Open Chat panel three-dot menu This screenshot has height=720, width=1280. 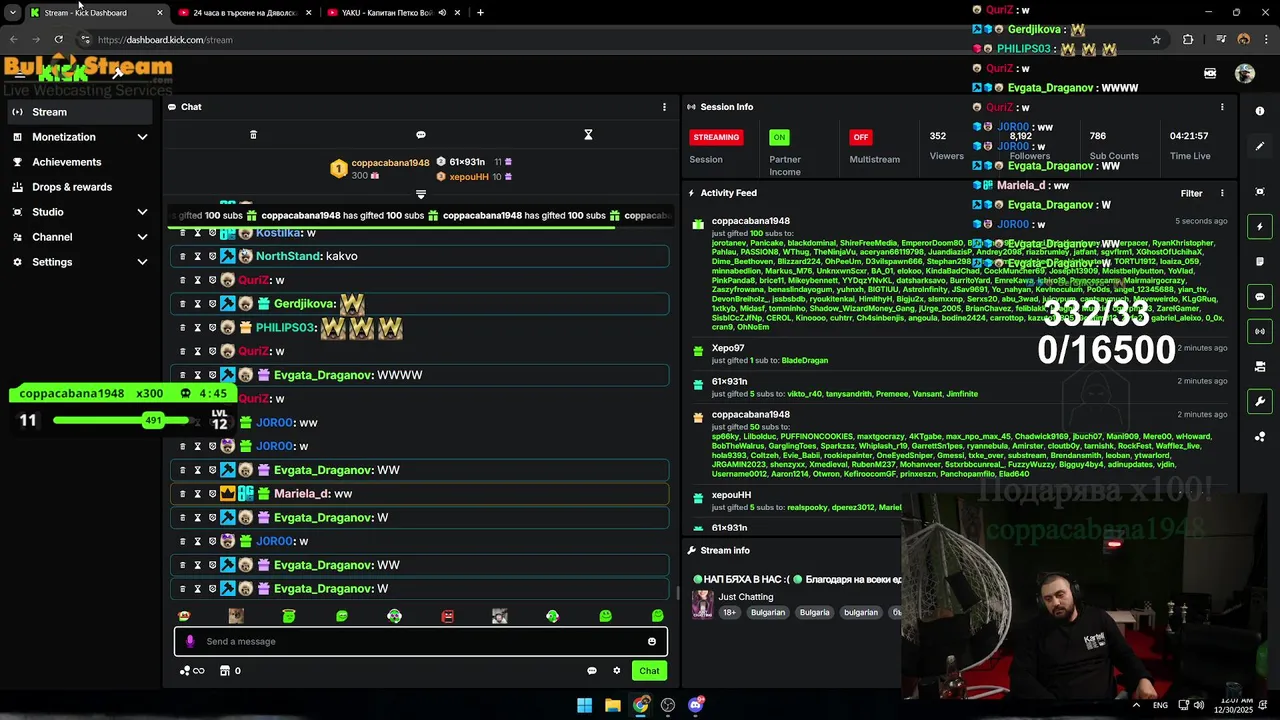coord(664,107)
